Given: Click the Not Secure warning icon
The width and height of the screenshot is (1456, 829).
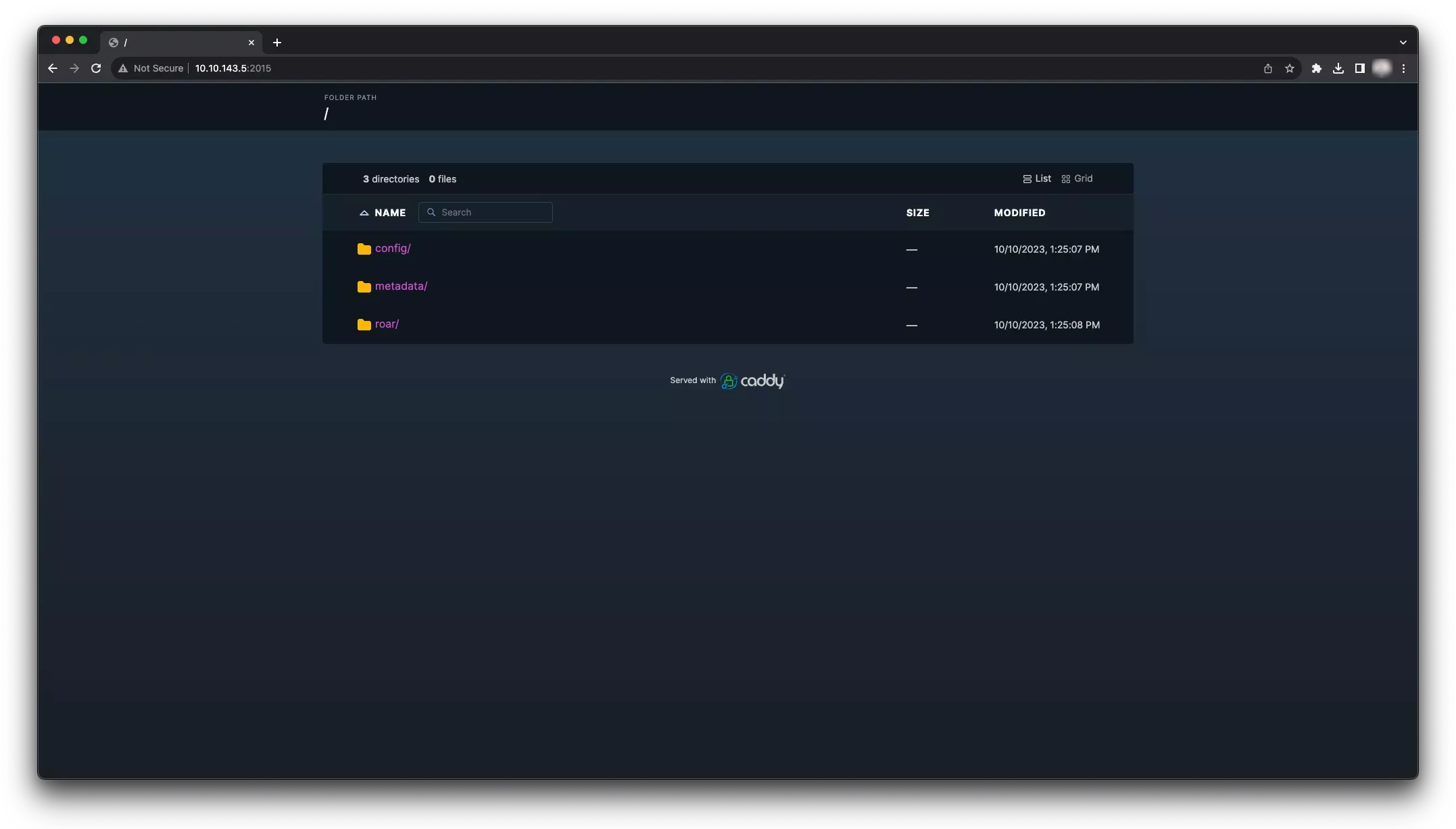Looking at the screenshot, I should pos(123,68).
